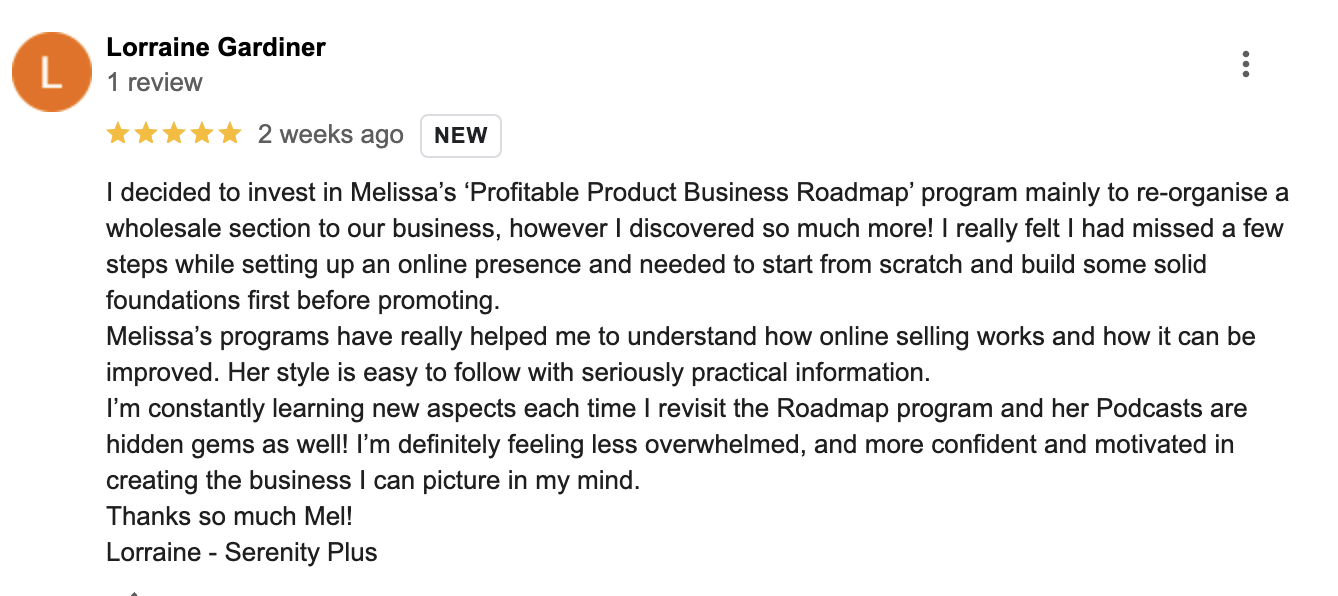Click the "Lorraine - Serenity Plus" signature
1338x596 pixels.
[x=242, y=552]
